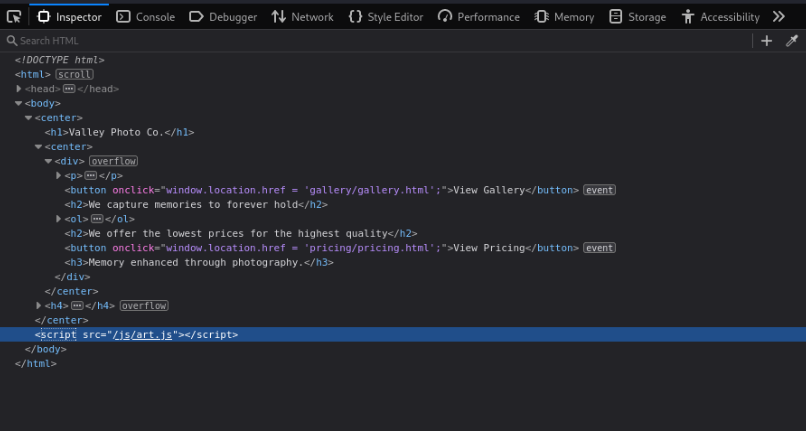Image resolution: width=806 pixels, height=431 pixels.
Task: Switch to the Accessibility tab
Action: tap(721, 17)
